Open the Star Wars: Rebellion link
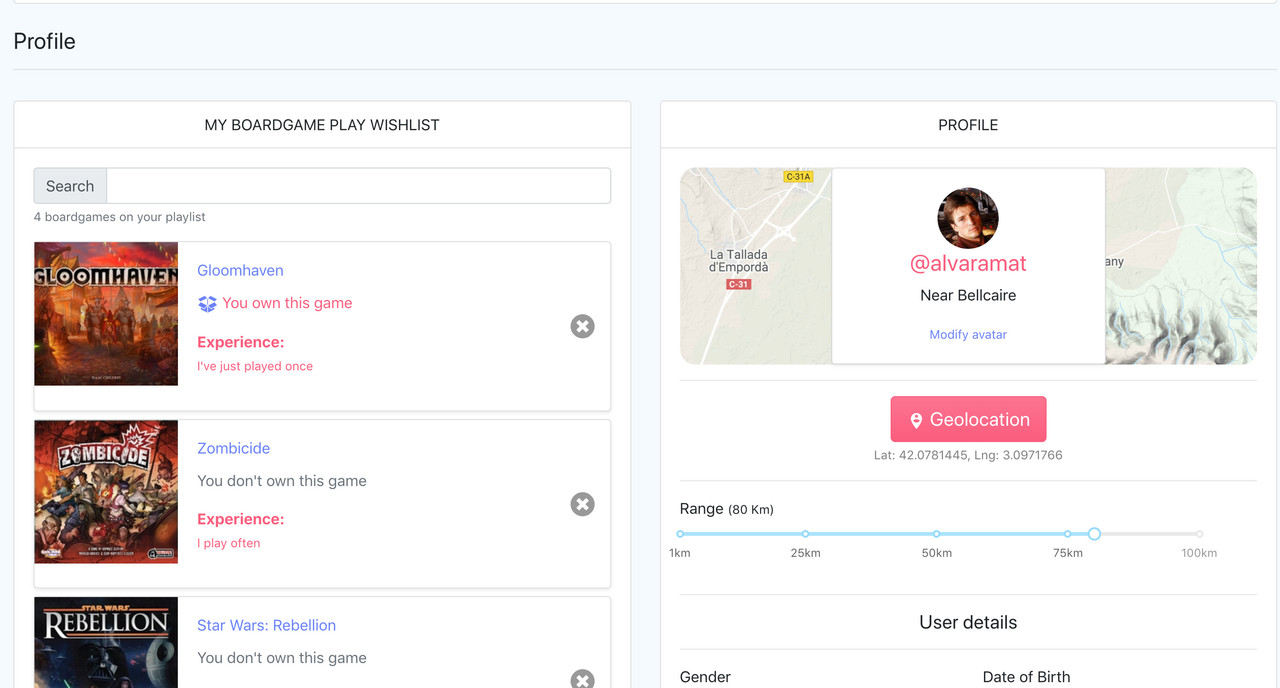Screen dimensions: 1280x688 tap(266, 625)
